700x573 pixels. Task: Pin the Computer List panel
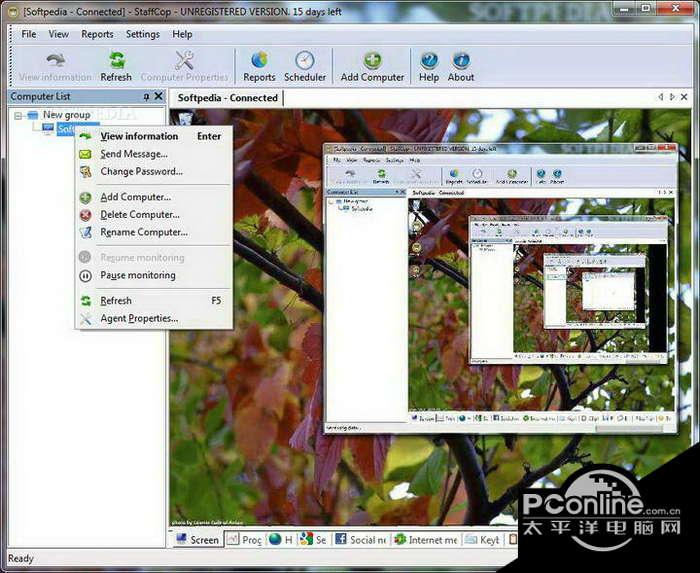[x=146, y=96]
